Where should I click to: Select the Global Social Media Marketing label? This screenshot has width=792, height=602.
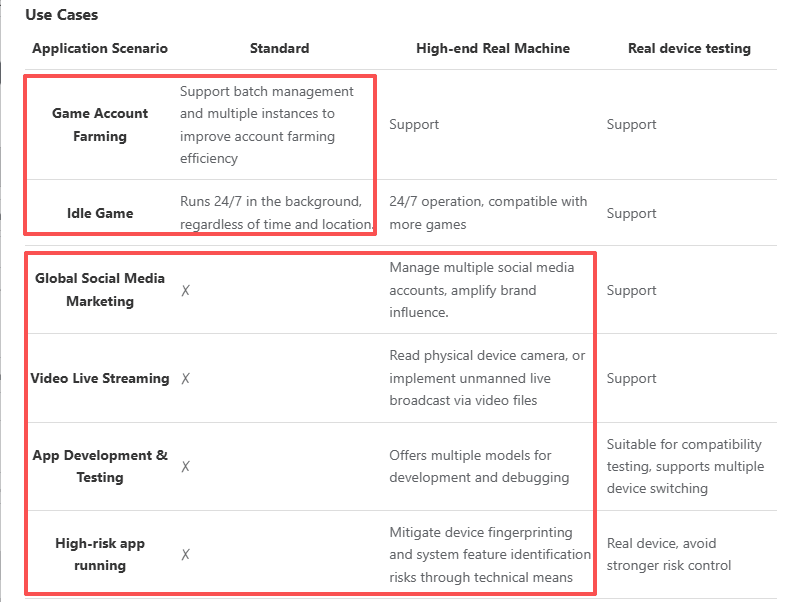coord(100,290)
